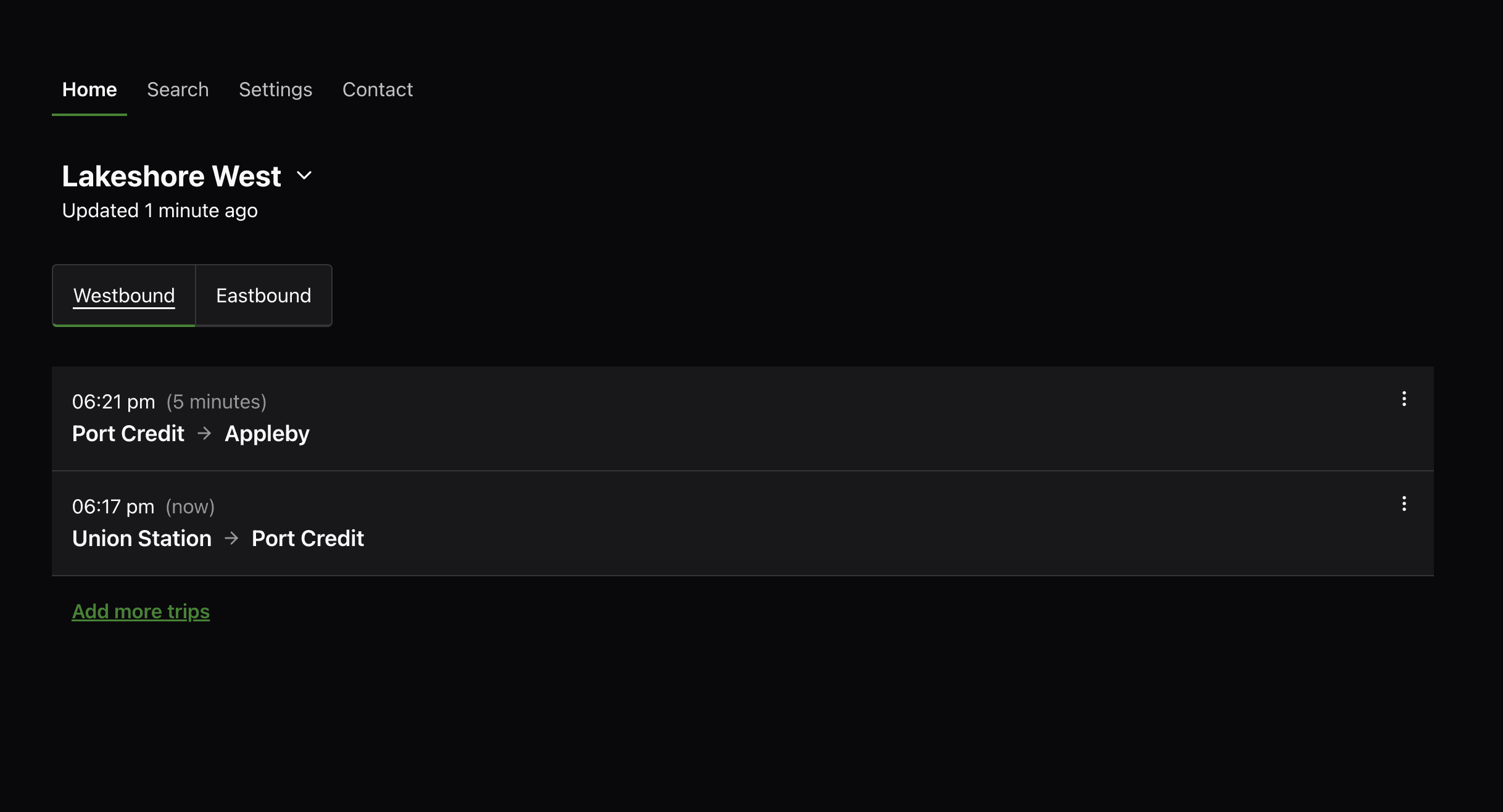Click arrow icon between Port Credit and Appleby

[x=204, y=434]
